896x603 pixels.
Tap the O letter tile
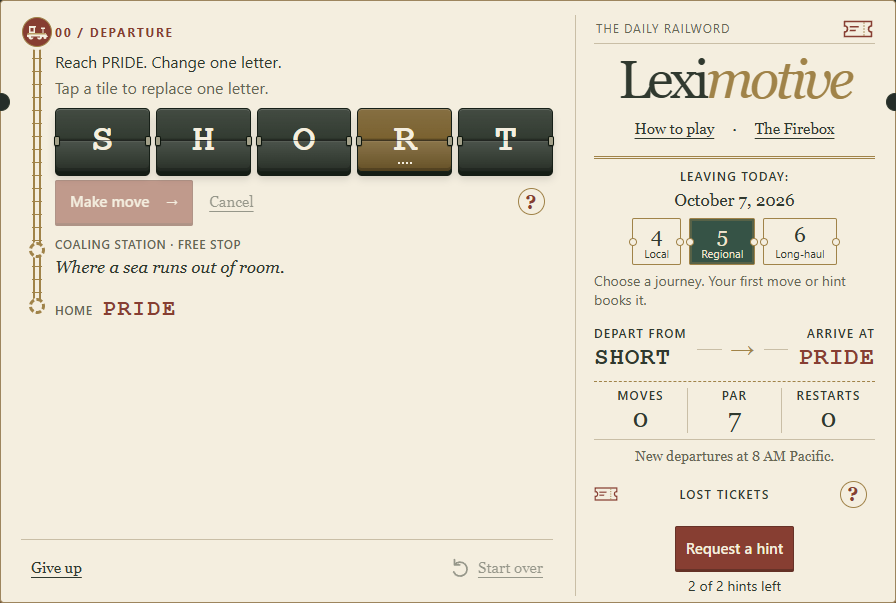point(303,142)
